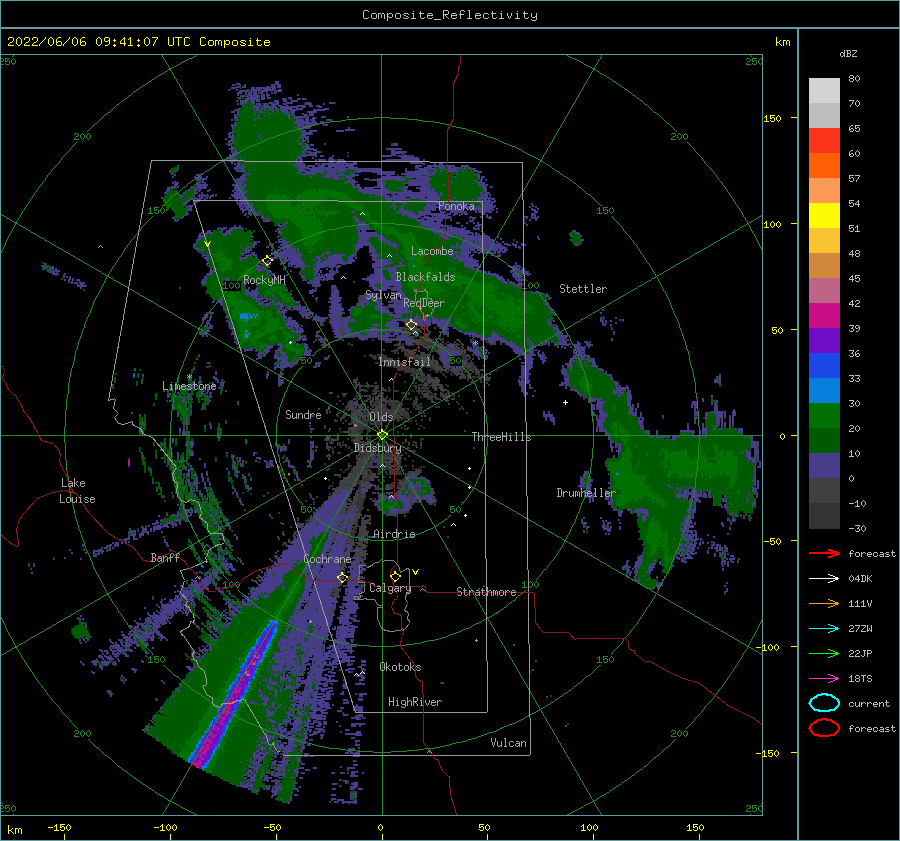Viewport: 900px width, 841px height.
Task: Click the current legend text label
Action: point(869,703)
